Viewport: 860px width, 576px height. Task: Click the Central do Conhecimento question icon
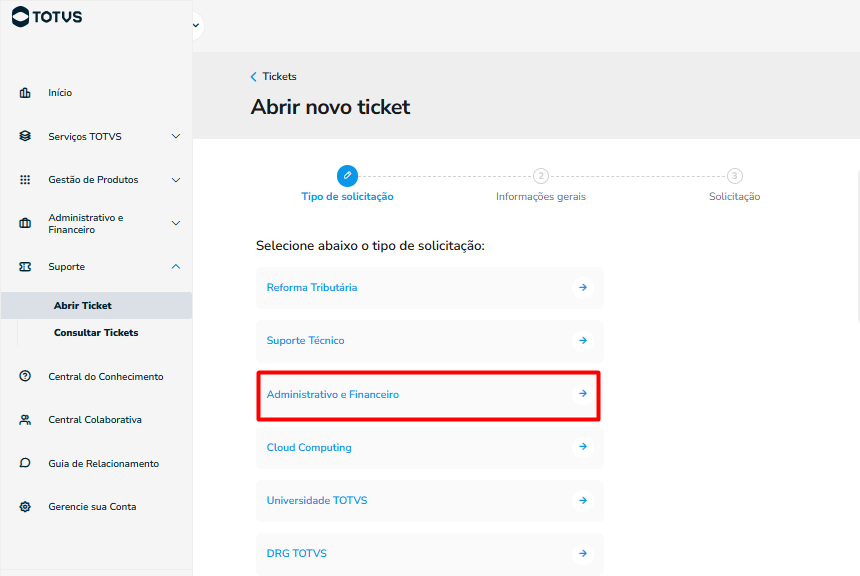25,376
